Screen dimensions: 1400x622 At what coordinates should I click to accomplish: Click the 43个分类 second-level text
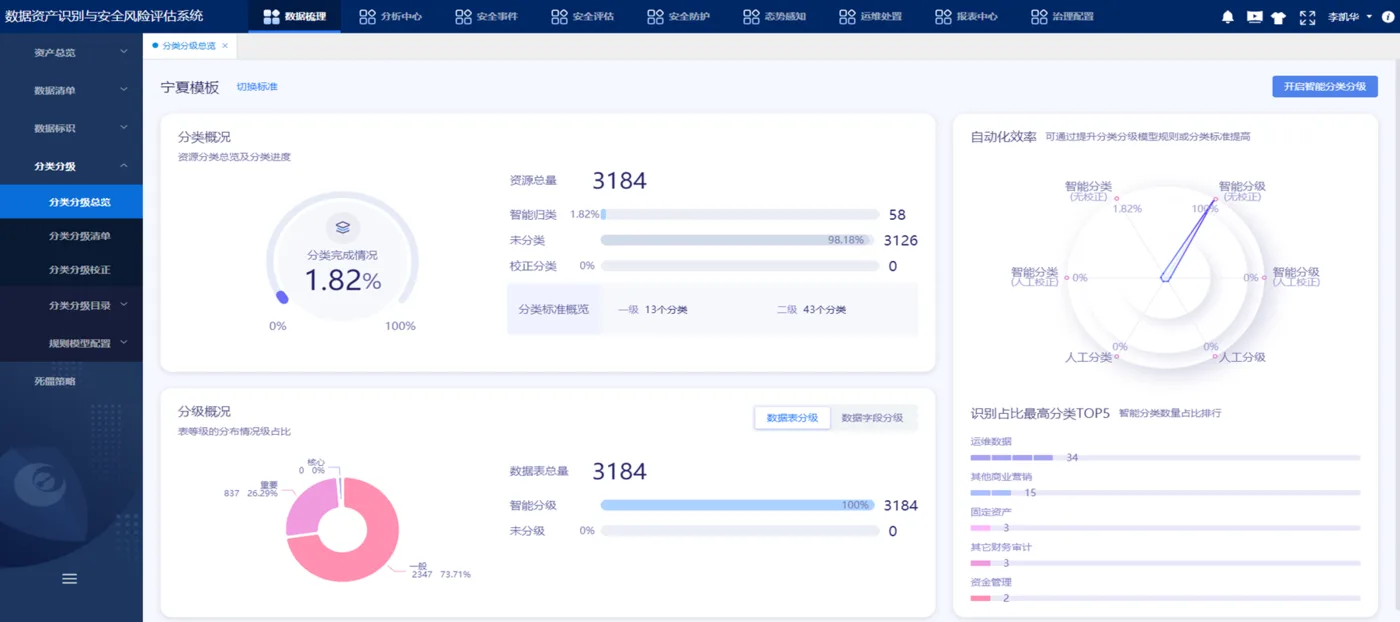(x=824, y=310)
